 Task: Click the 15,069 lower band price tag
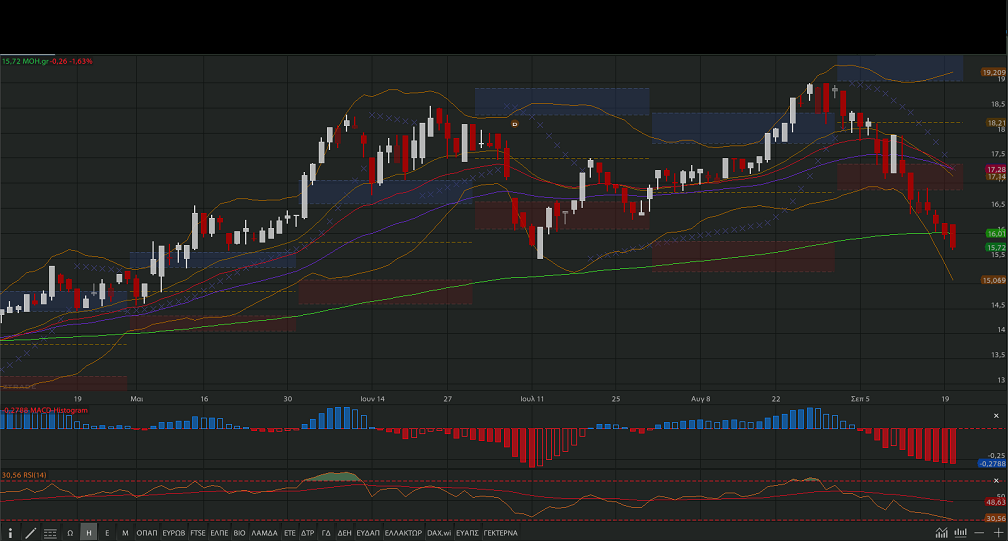[993, 280]
